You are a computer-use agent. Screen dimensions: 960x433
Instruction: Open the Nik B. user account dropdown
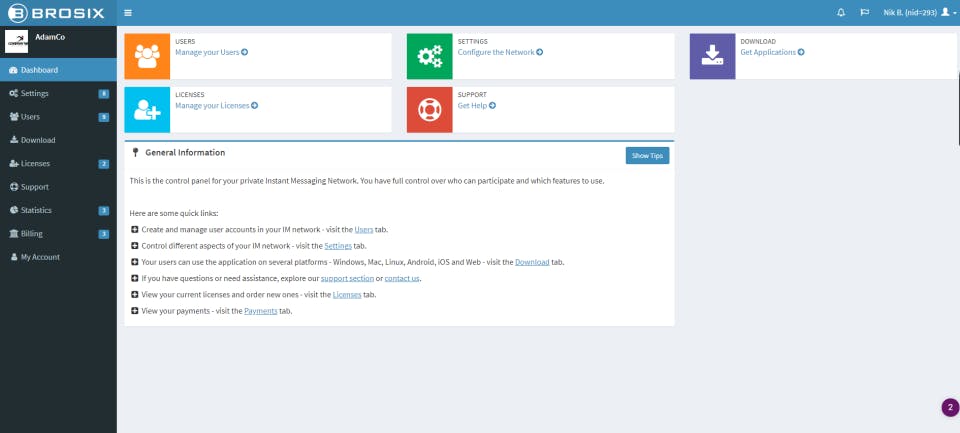(920, 12)
